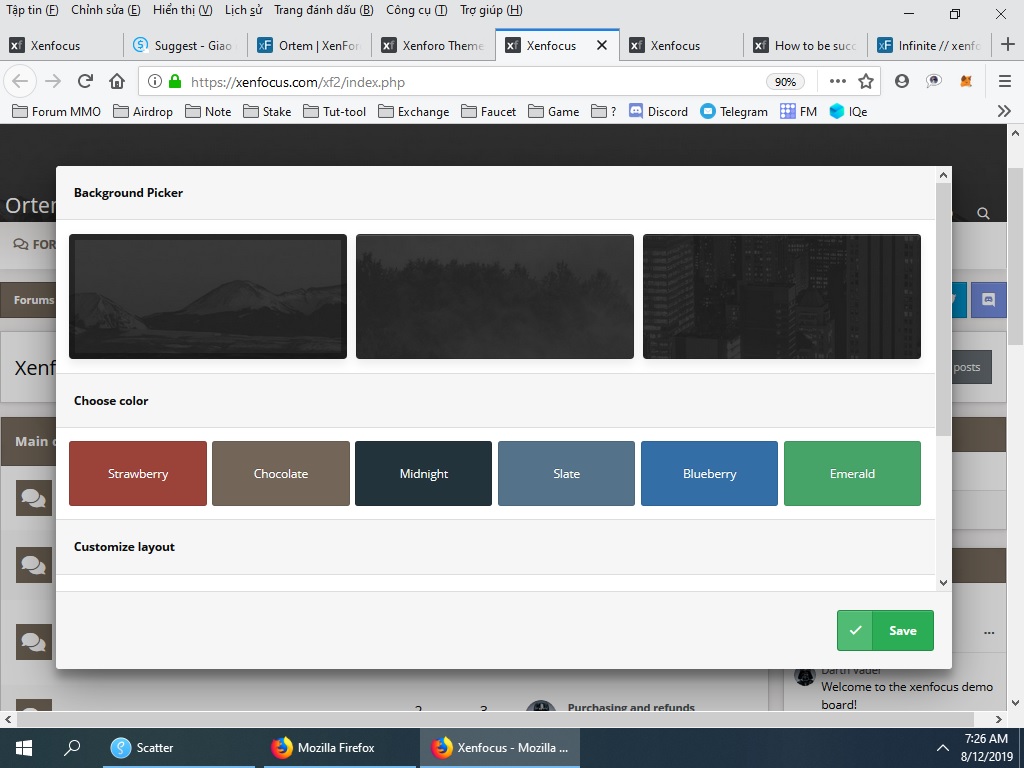Open the Firefox hamburger menu

1005,81
